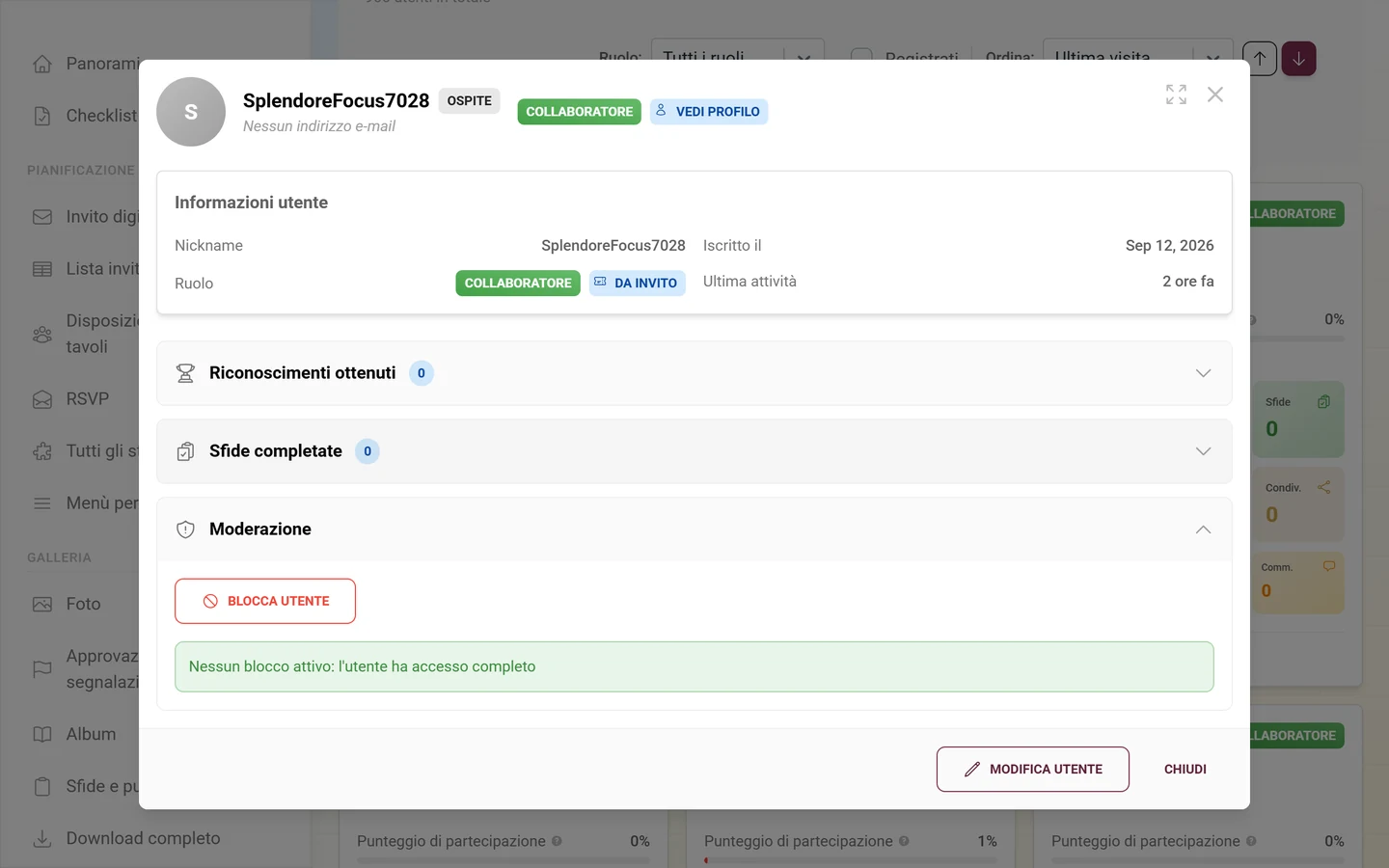Toggle the Registrati checkbox

pos(861,58)
